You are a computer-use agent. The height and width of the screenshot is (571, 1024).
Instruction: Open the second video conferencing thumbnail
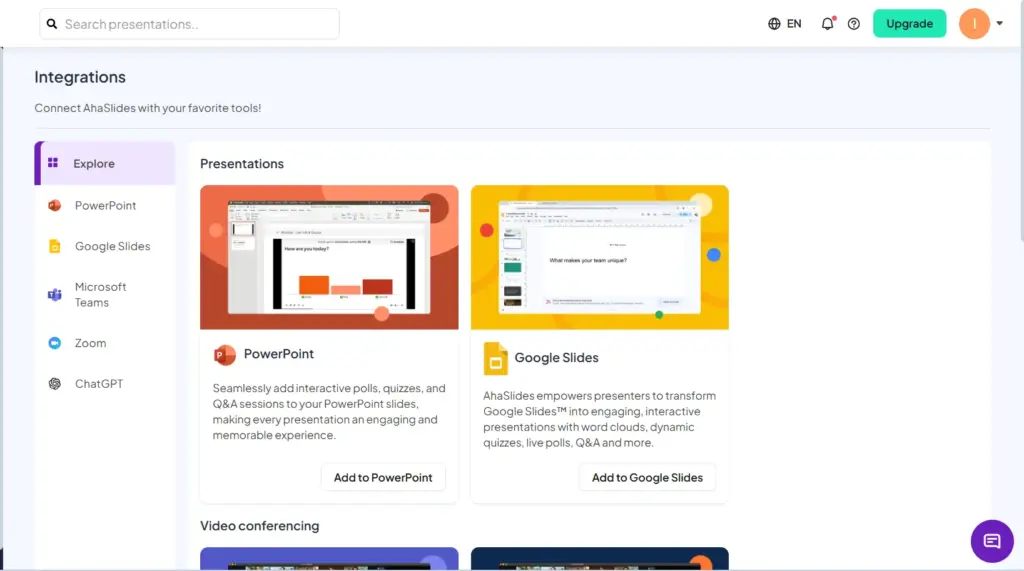click(600, 559)
